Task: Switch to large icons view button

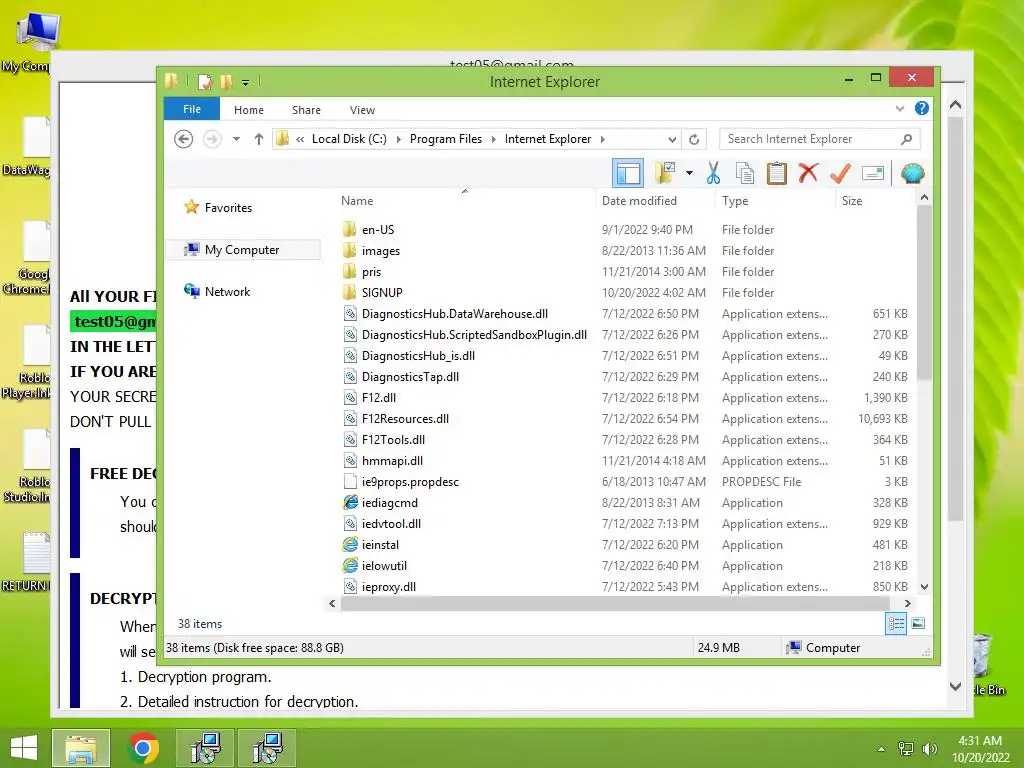Action: click(x=918, y=624)
